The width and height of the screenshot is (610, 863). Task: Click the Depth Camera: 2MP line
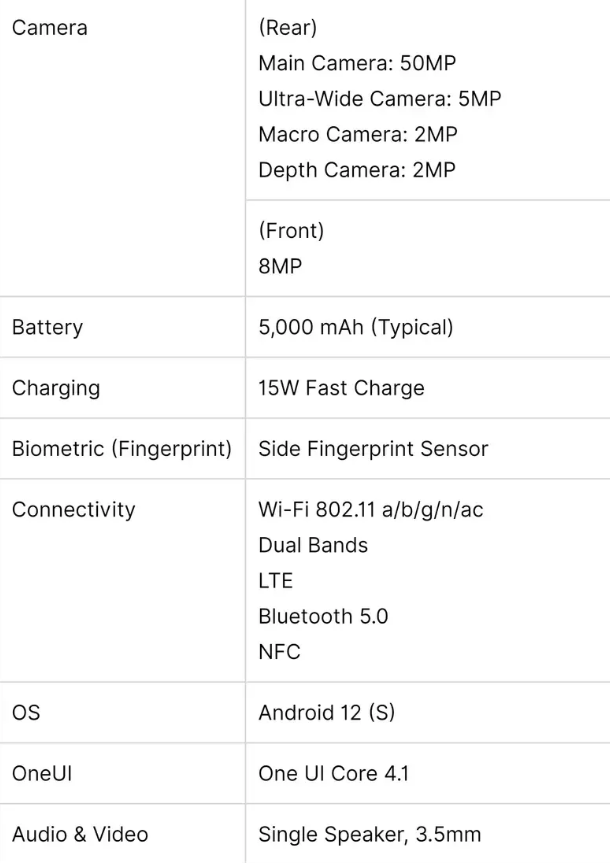coord(357,170)
